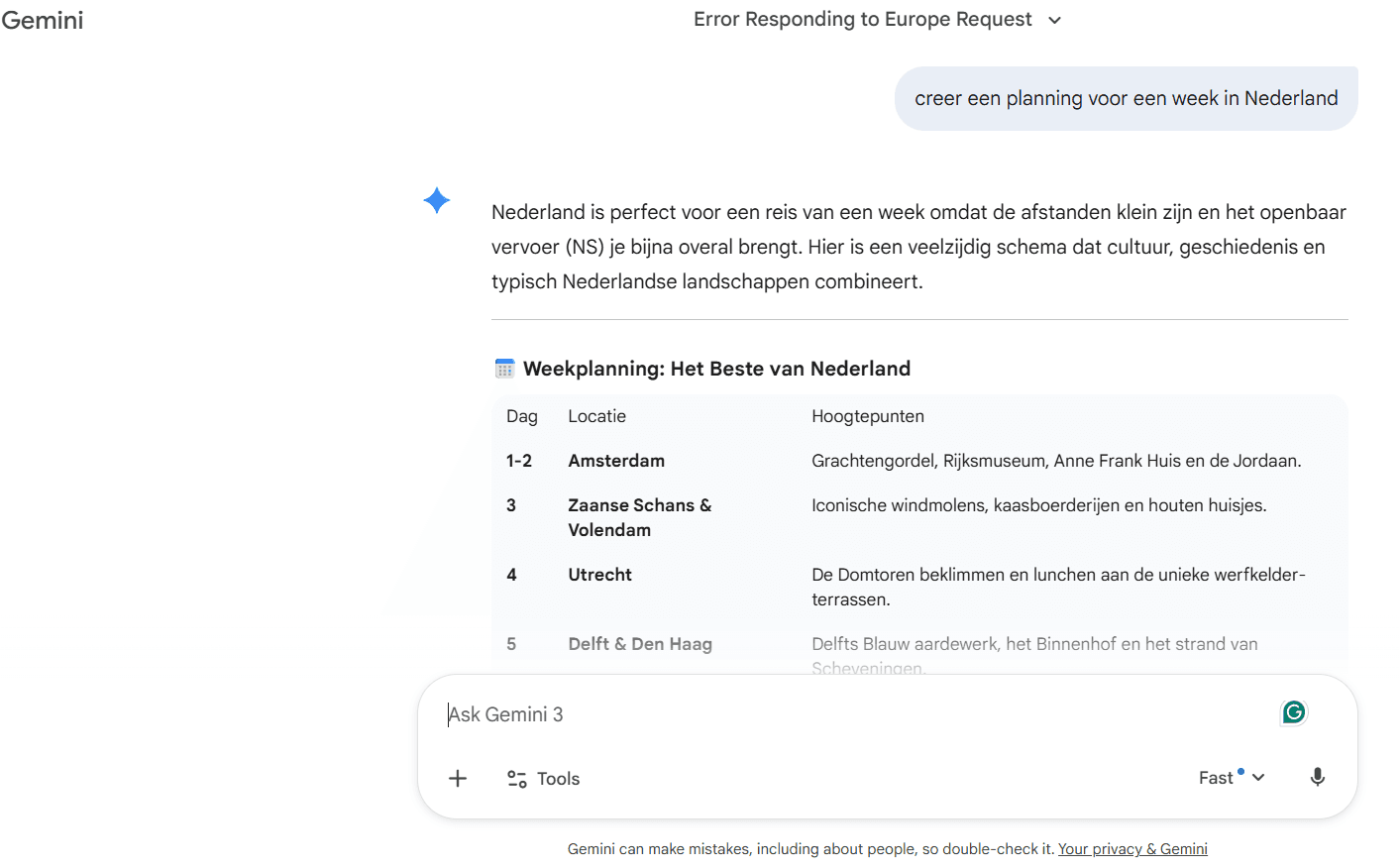Focus the Ask Gemini 3 input field
1400x868 pixels.
point(842,714)
